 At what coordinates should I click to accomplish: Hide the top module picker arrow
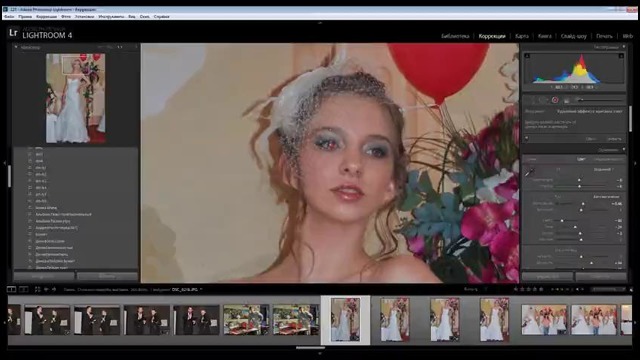pos(320,23)
